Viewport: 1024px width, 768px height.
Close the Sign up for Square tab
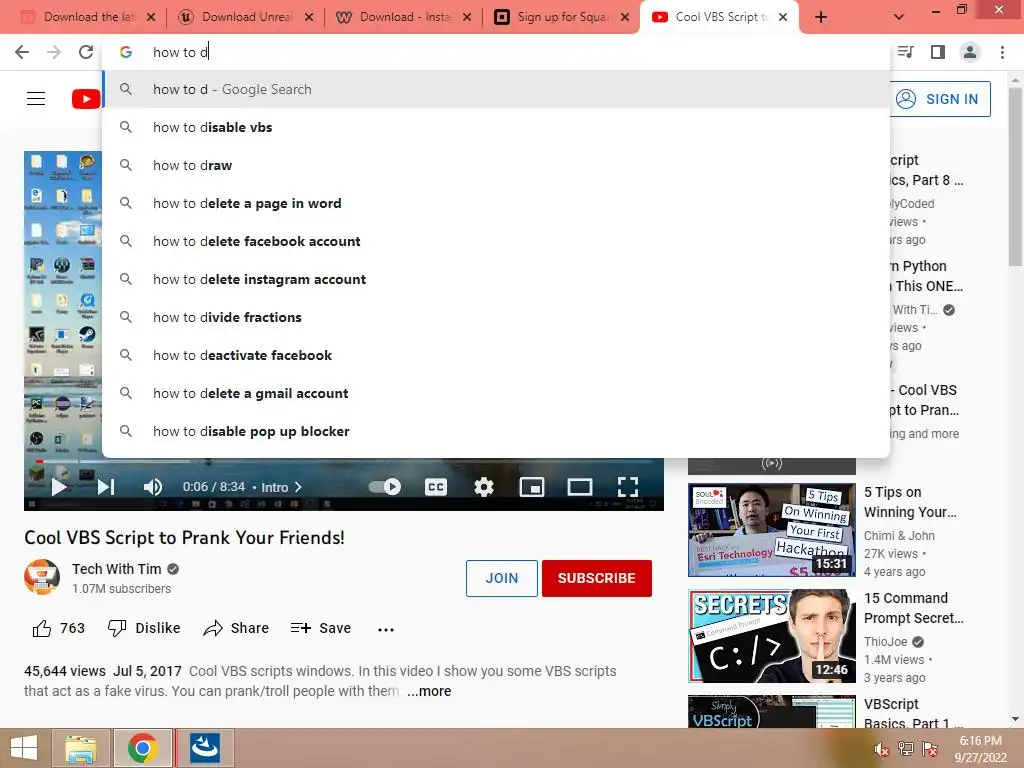tap(625, 17)
